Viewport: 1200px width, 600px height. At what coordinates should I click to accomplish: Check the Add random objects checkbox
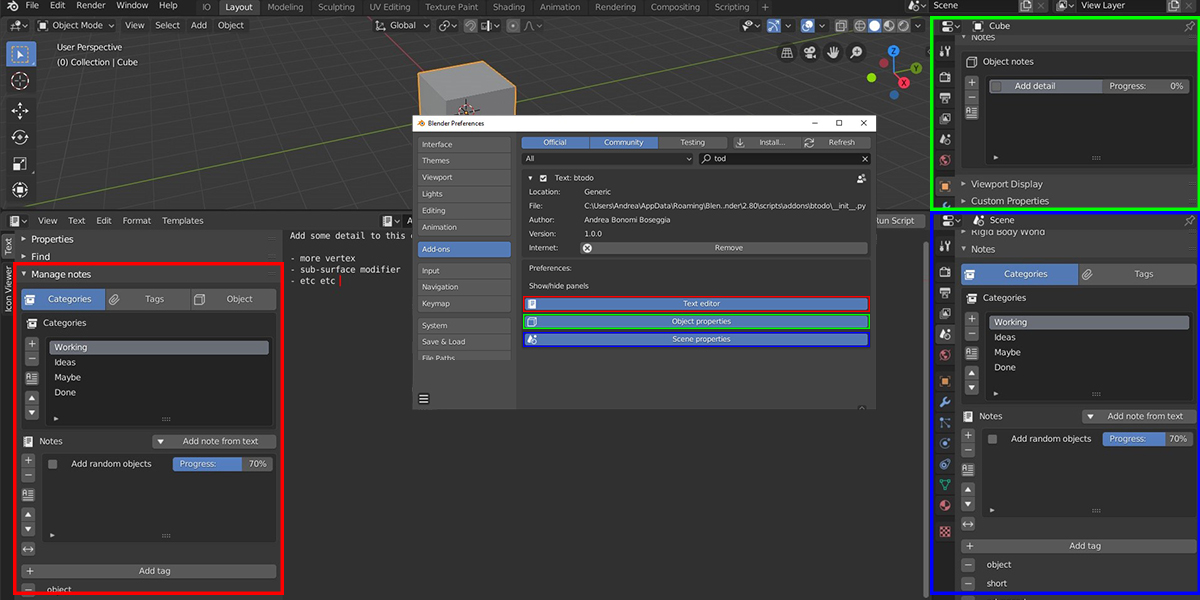(x=52, y=463)
